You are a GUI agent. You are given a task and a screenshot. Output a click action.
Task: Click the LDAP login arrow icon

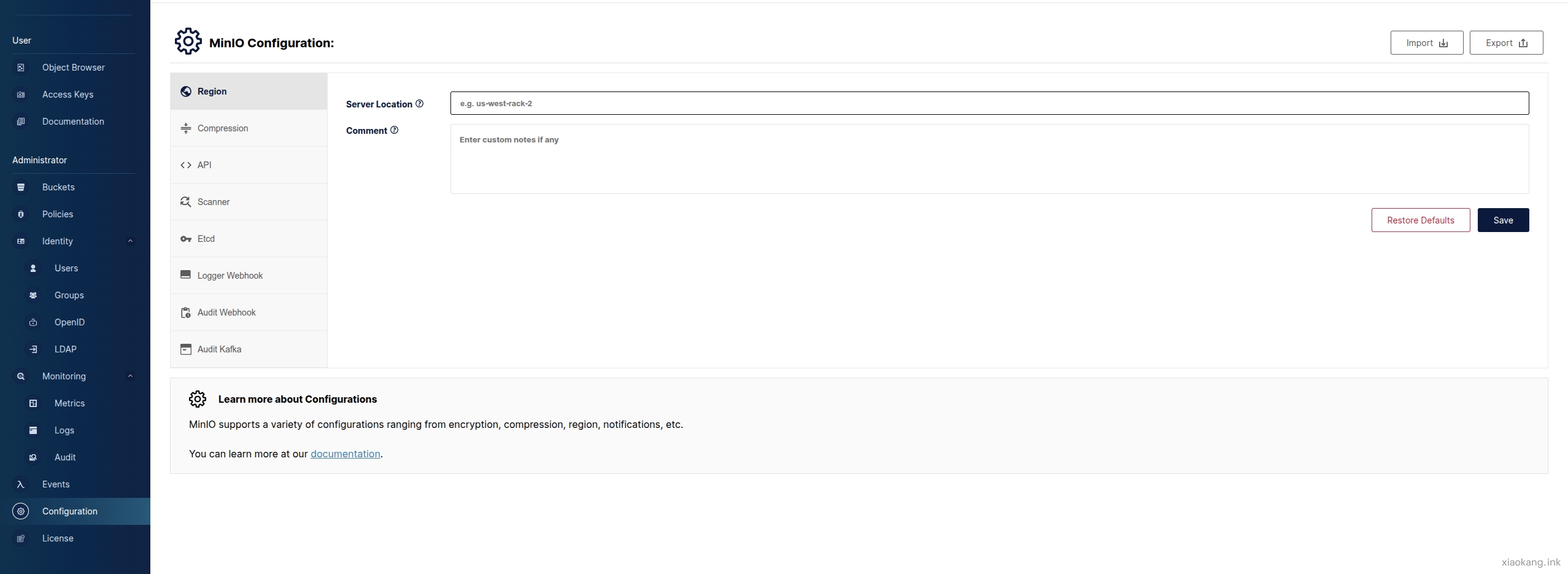coord(33,349)
